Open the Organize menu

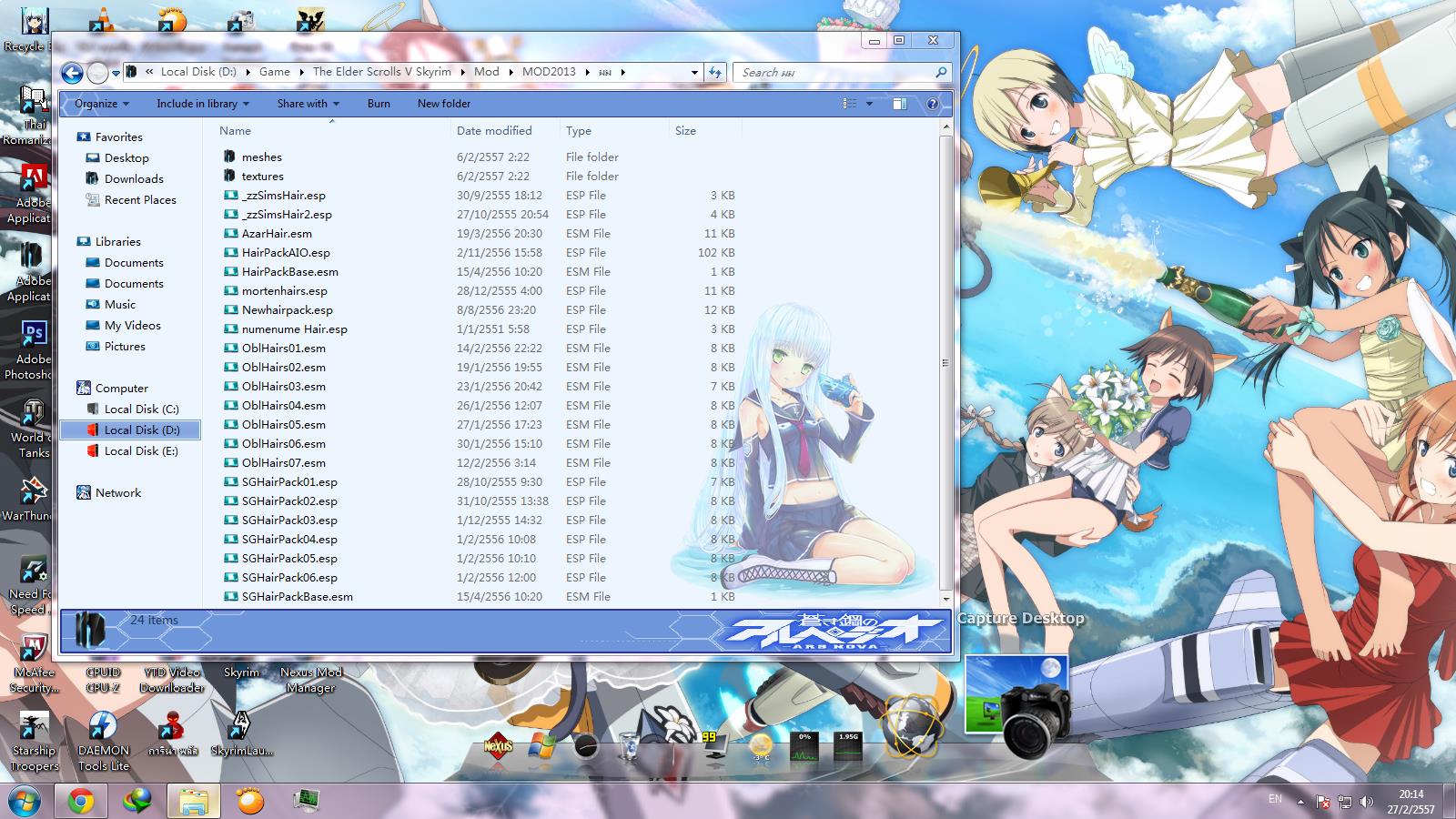tap(102, 104)
